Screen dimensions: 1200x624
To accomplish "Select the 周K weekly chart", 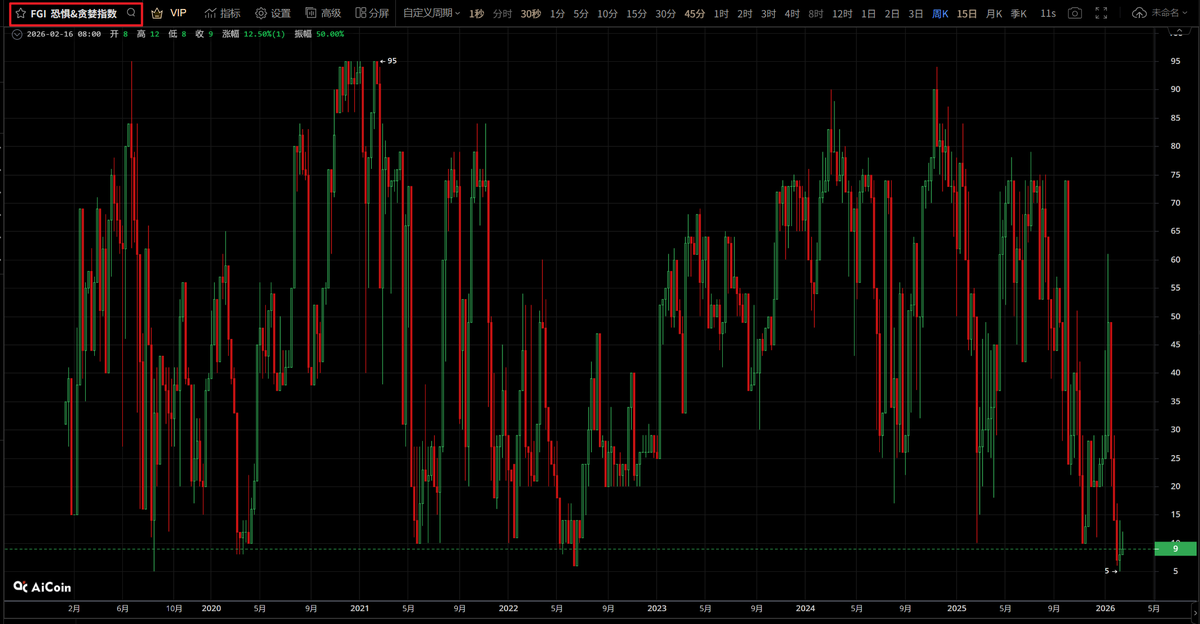I will coord(940,13).
